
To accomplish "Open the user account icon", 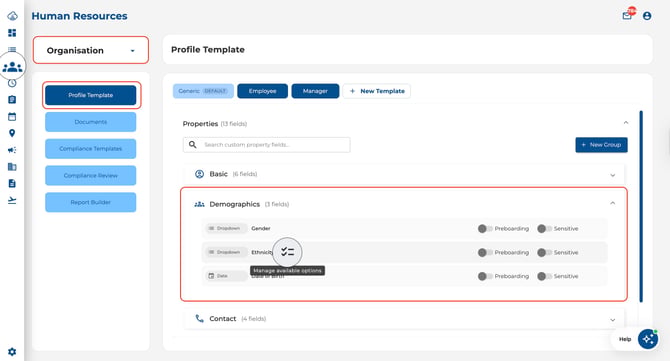I will [647, 16].
